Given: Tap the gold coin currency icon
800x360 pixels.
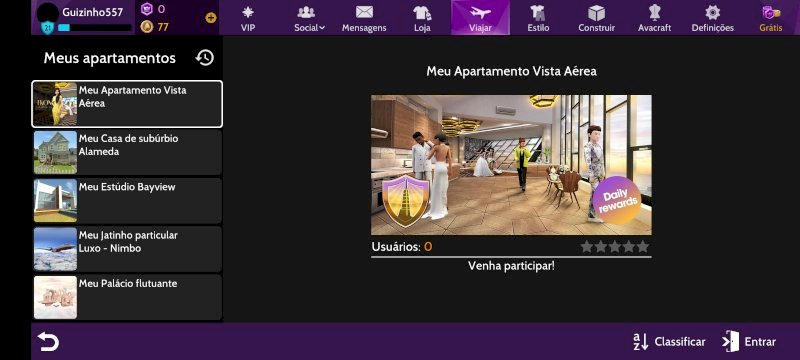Looking at the screenshot, I should coord(146,27).
